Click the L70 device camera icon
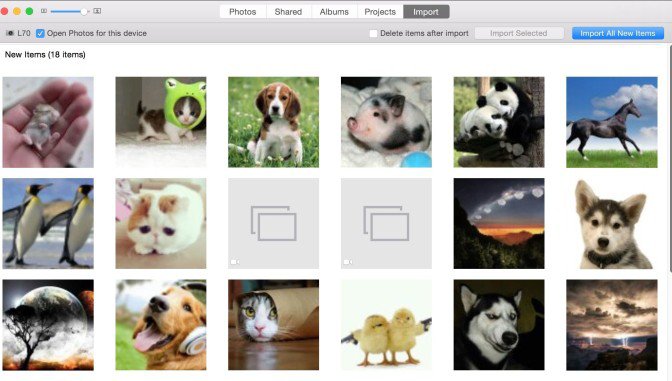 (10, 33)
